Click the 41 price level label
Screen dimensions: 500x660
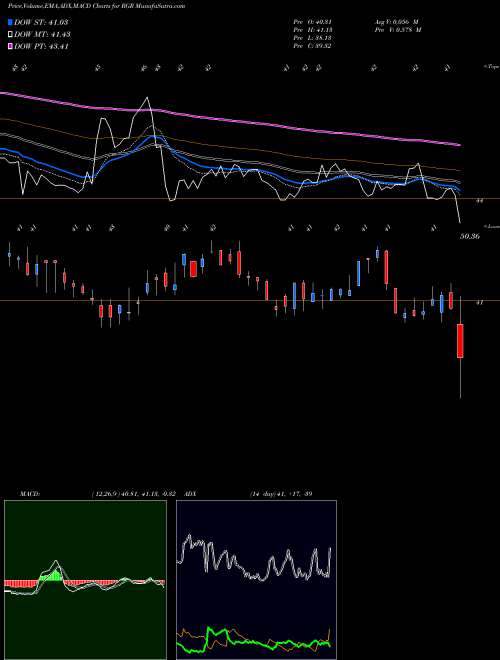[x=479, y=302]
